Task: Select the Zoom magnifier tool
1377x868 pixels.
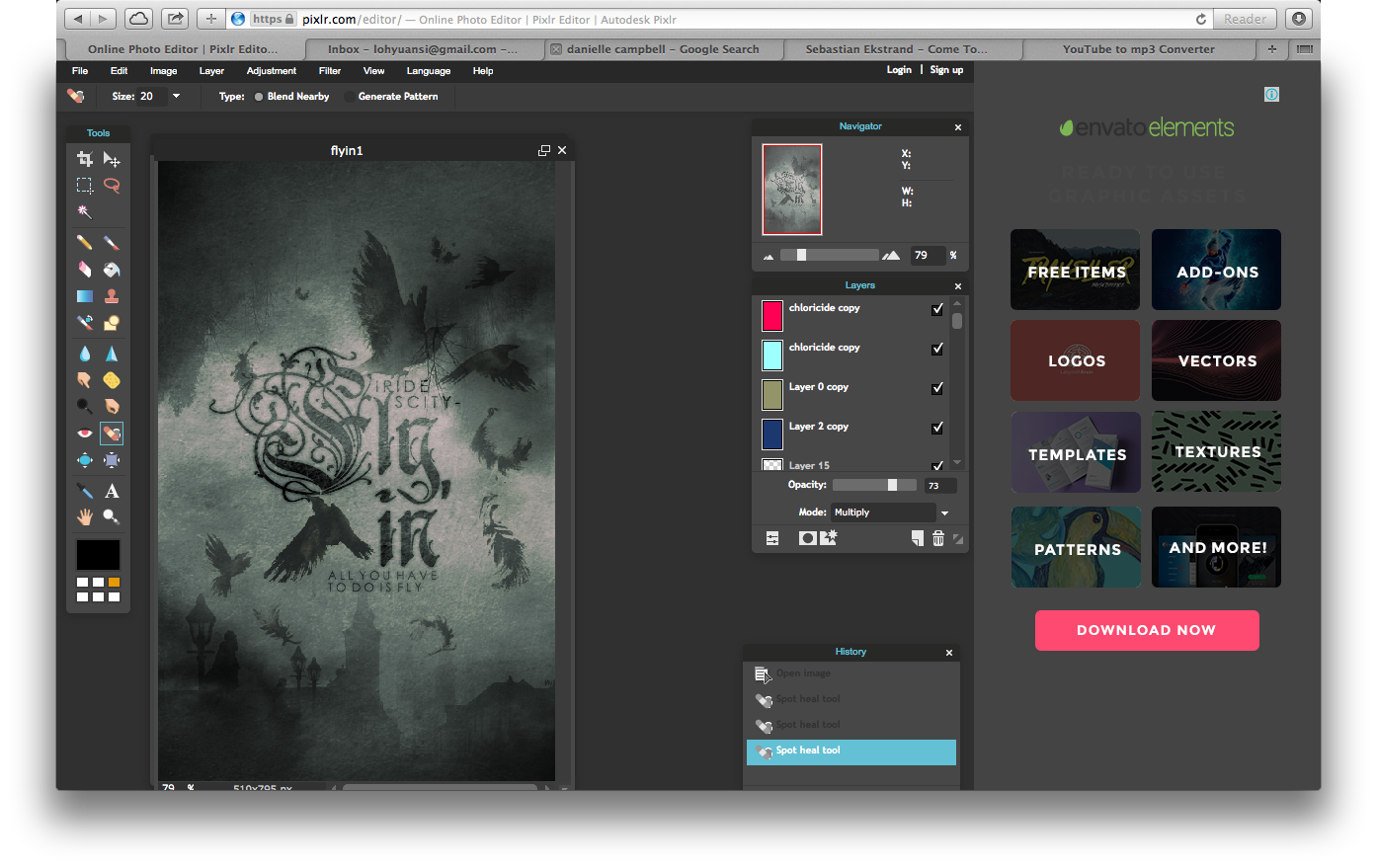Action: (x=112, y=517)
